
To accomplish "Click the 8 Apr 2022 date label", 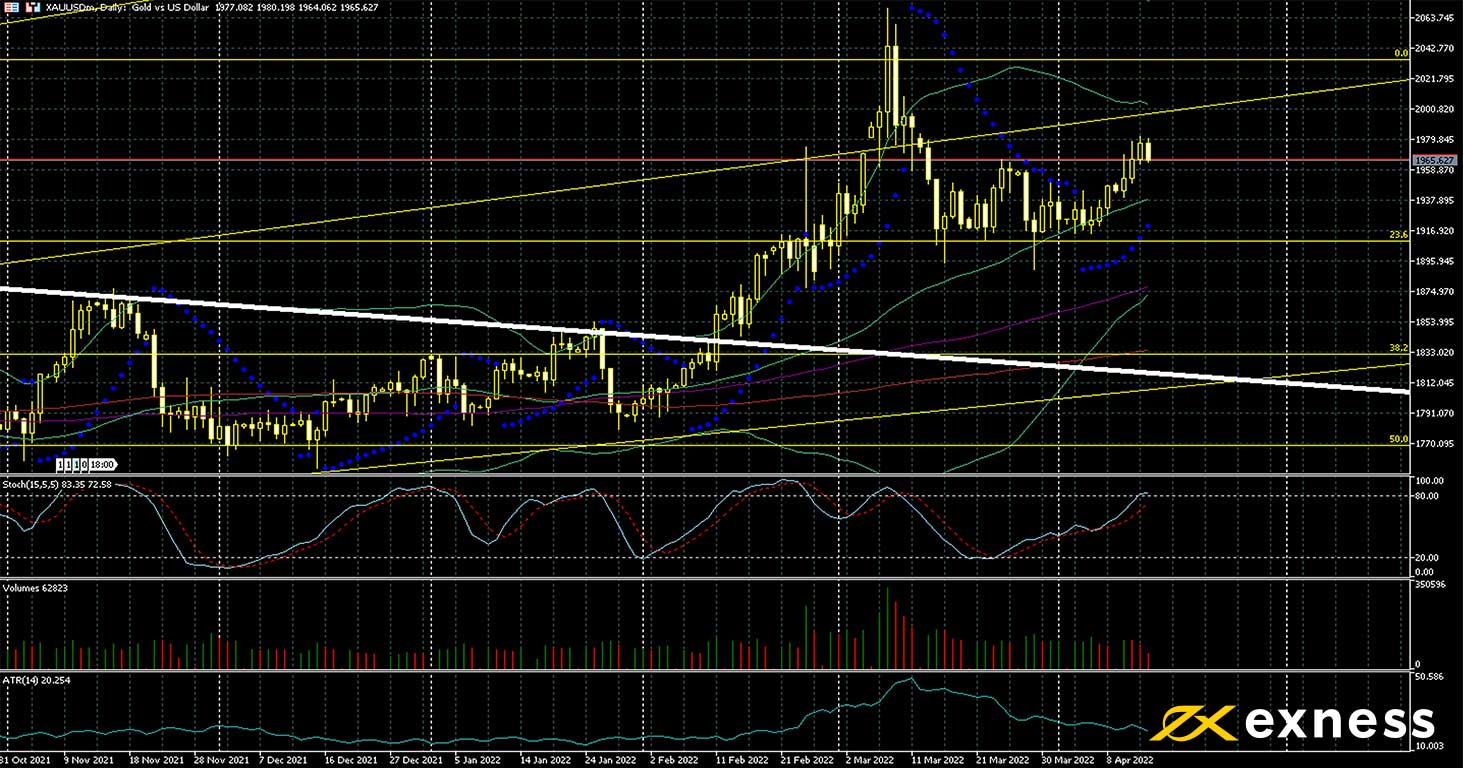I will (1132, 759).
